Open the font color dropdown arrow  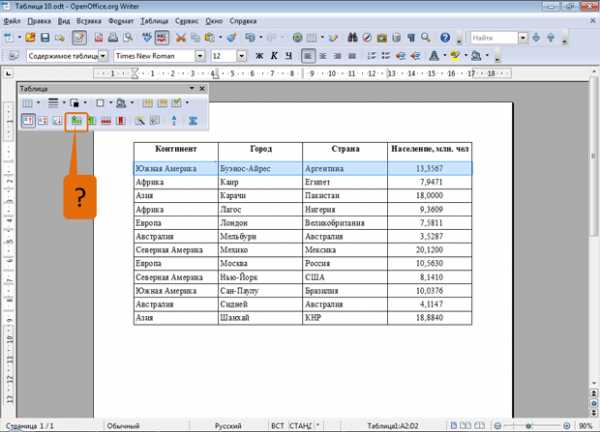(444, 56)
